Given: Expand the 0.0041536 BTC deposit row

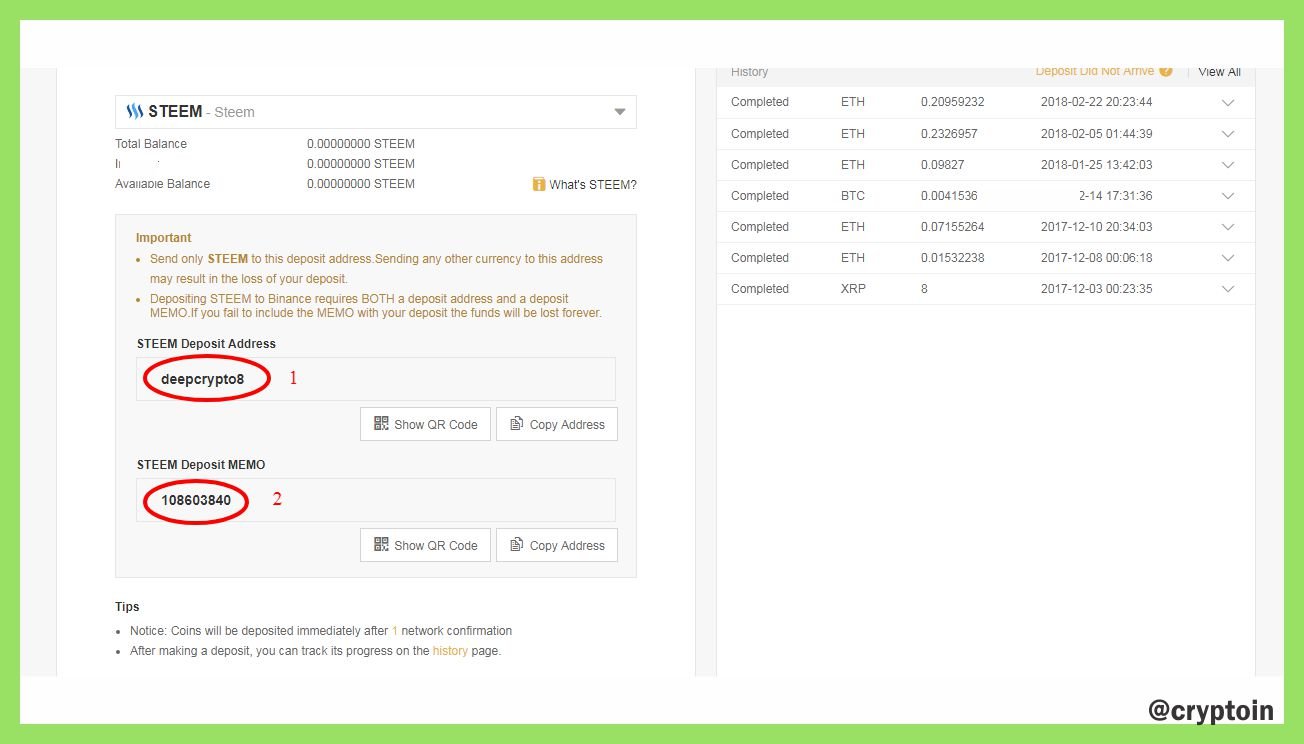Looking at the screenshot, I should point(1228,196).
